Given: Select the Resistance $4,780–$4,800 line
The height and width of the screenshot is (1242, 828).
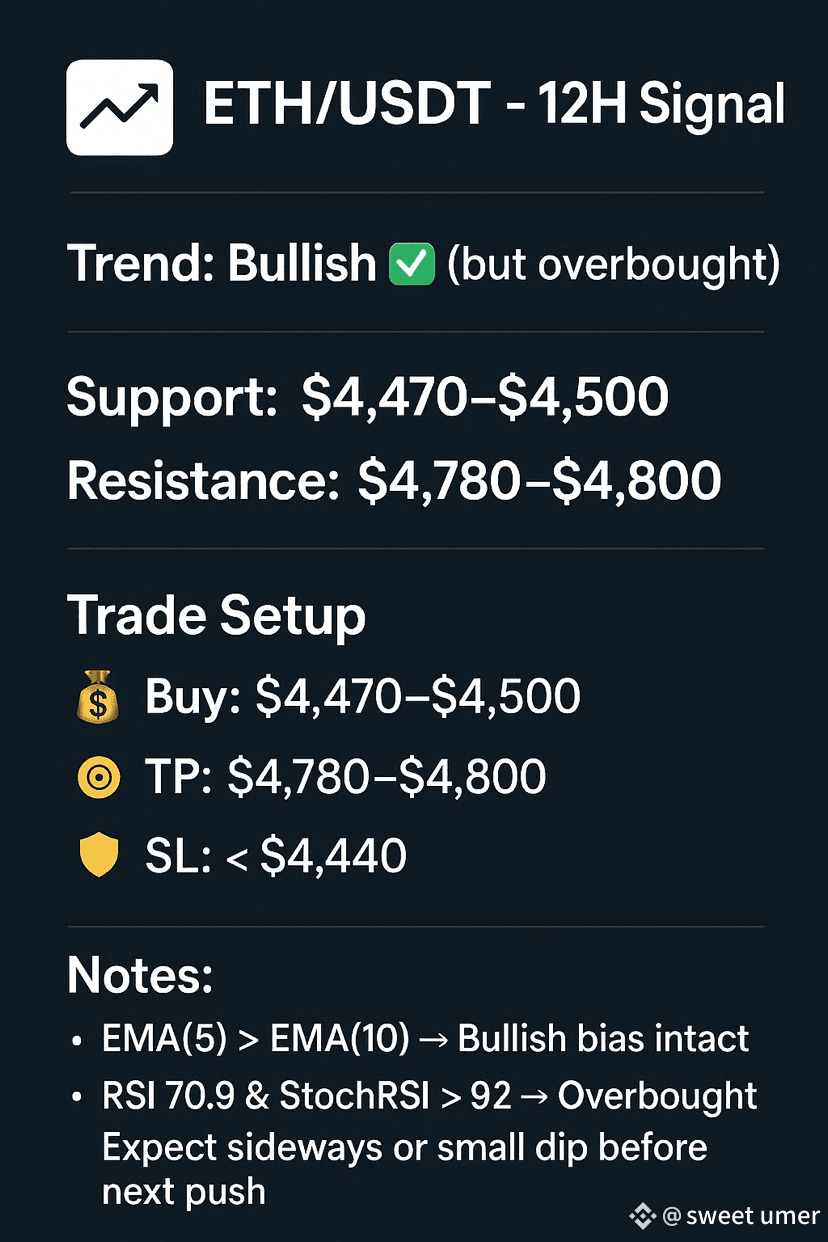Looking at the screenshot, I should tap(393, 482).
